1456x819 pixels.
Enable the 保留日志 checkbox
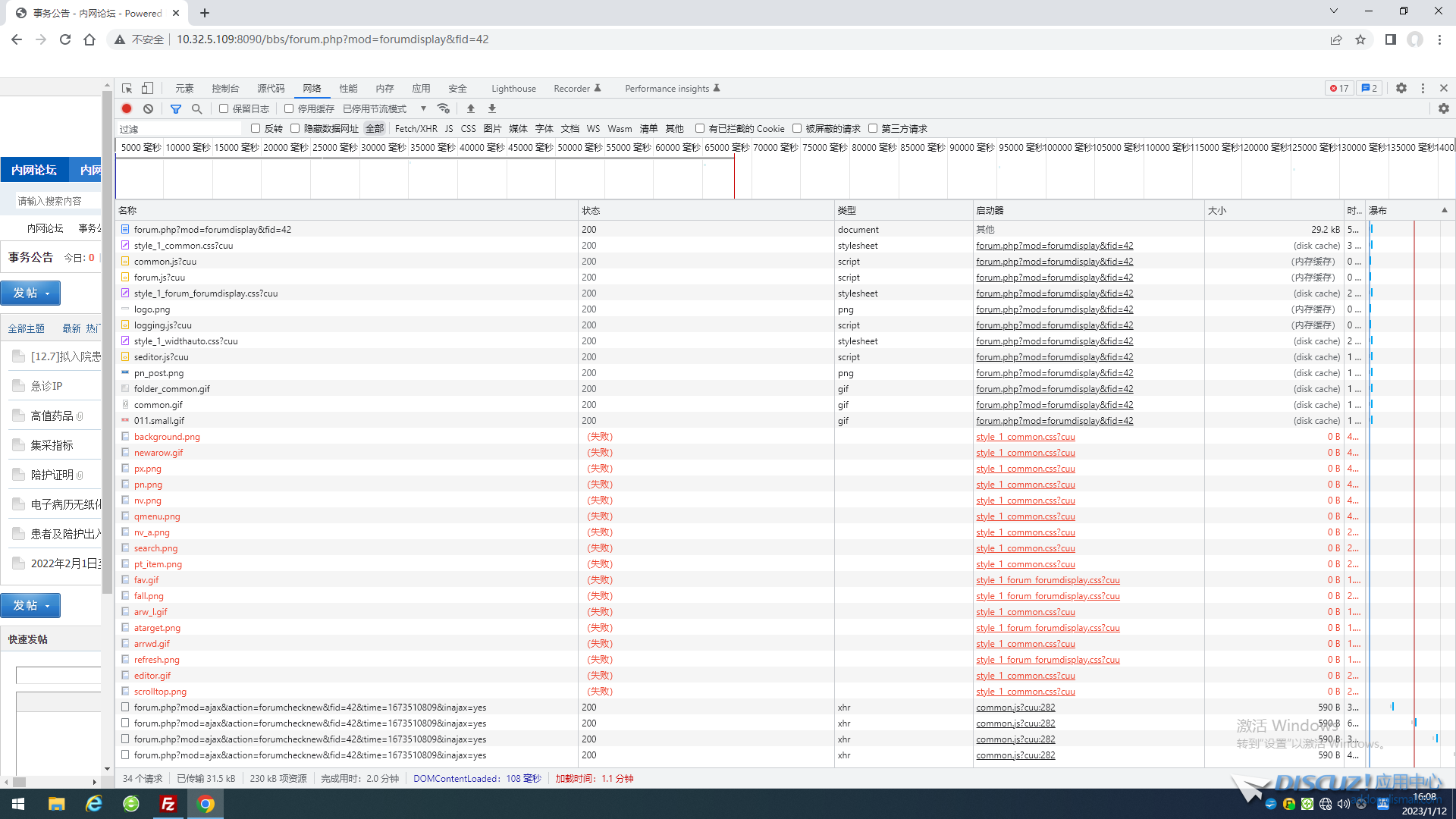click(224, 109)
